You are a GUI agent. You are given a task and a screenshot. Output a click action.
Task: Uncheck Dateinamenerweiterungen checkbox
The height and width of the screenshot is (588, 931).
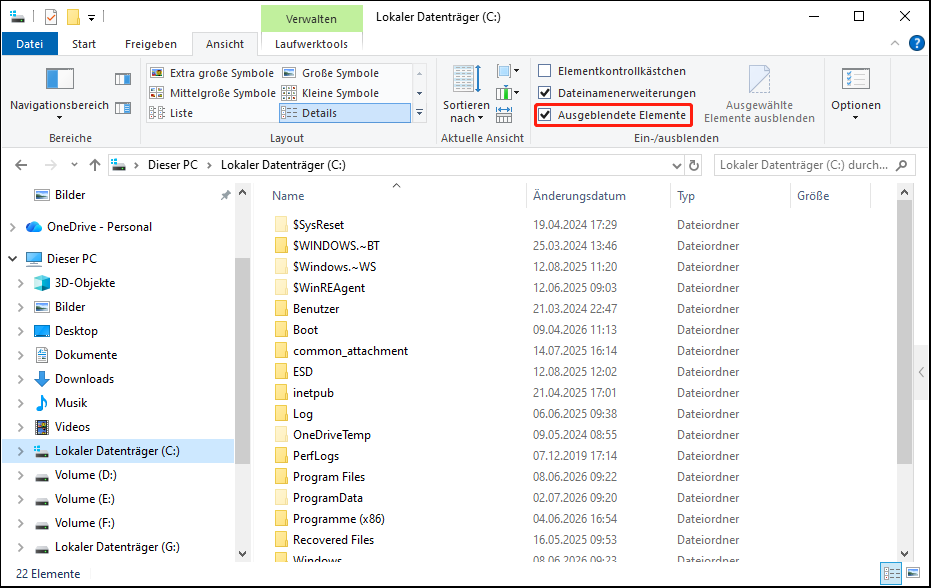544,93
